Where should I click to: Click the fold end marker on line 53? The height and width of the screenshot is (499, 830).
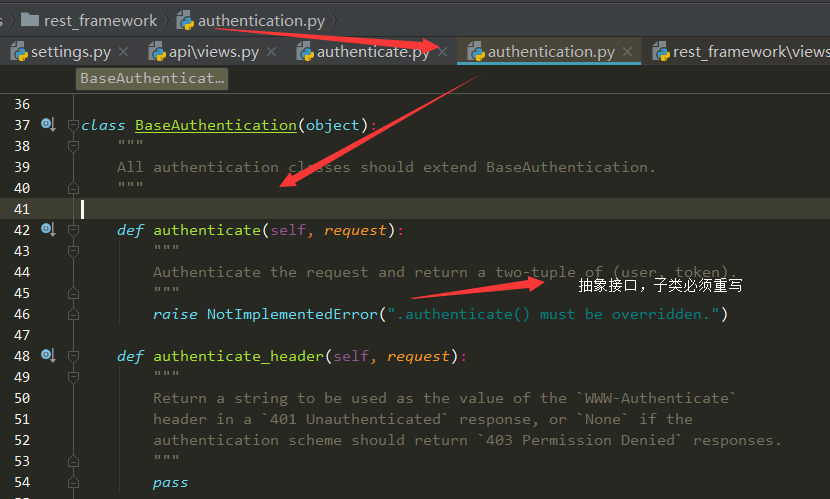pos(73,461)
